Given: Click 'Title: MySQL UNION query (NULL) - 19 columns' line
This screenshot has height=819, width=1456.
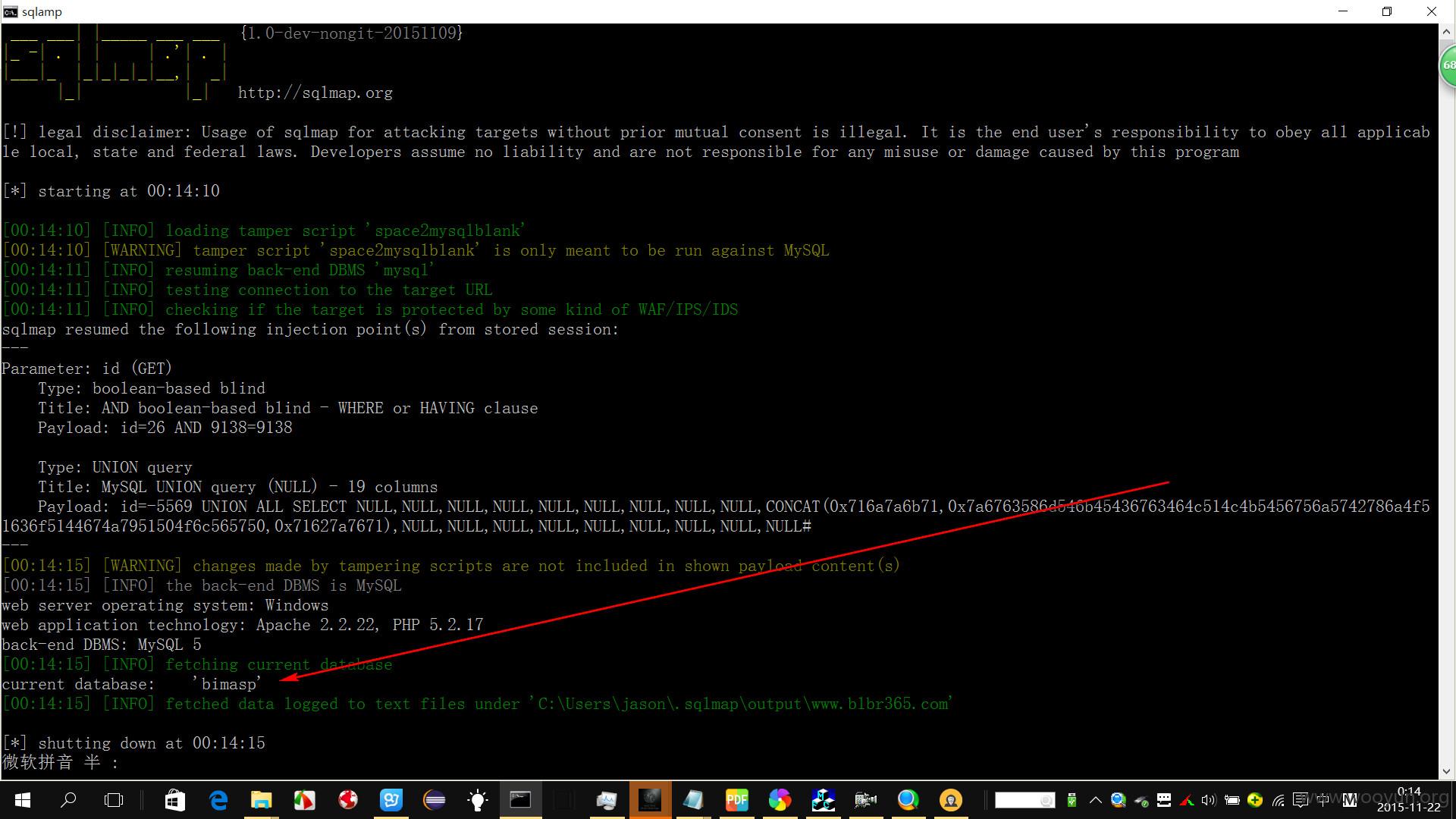Looking at the screenshot, I should pos(238,487).
